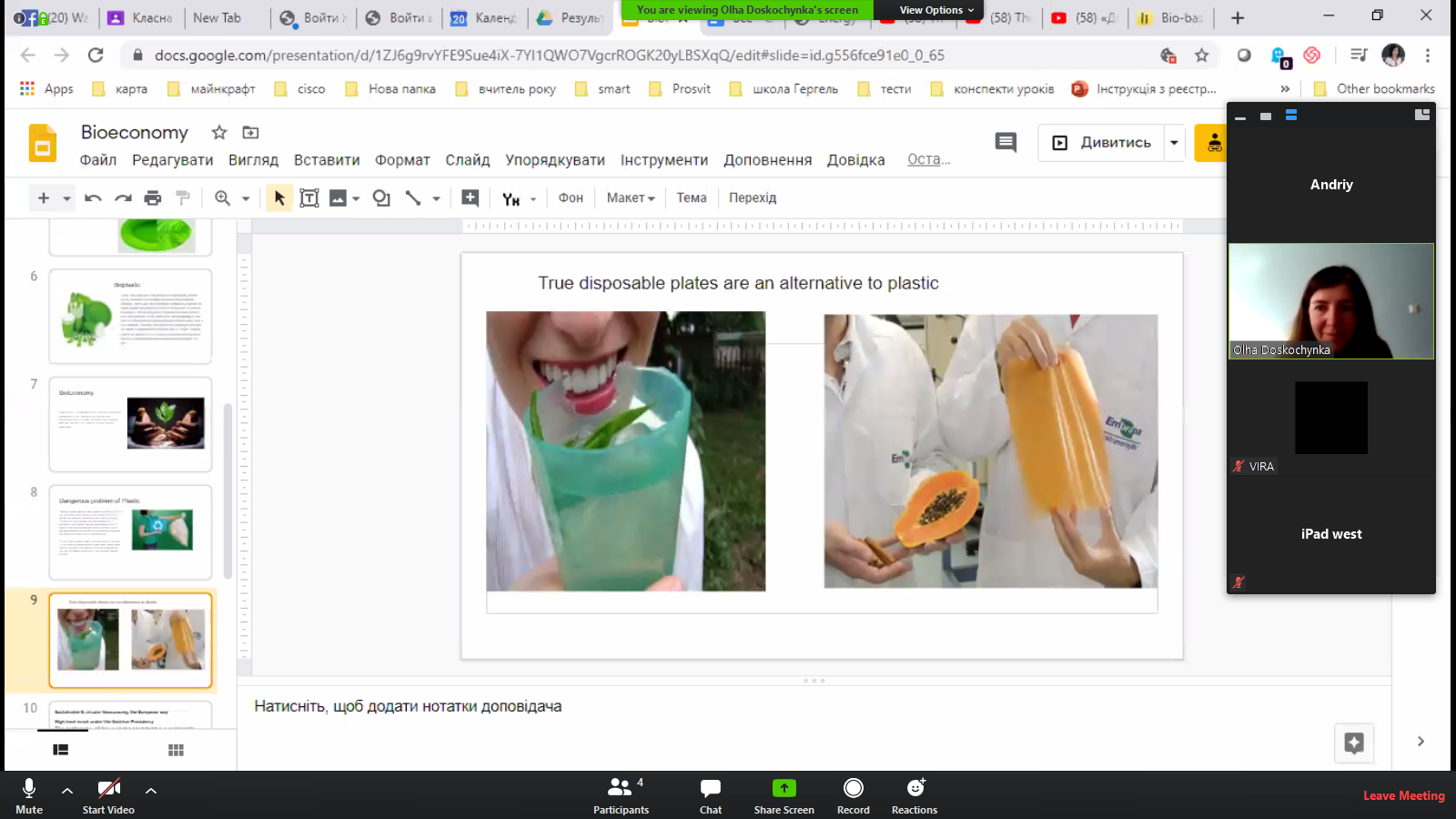Select slide 7 thumbnail
The image size is (1456, 819).
click(x=130, y=424)
